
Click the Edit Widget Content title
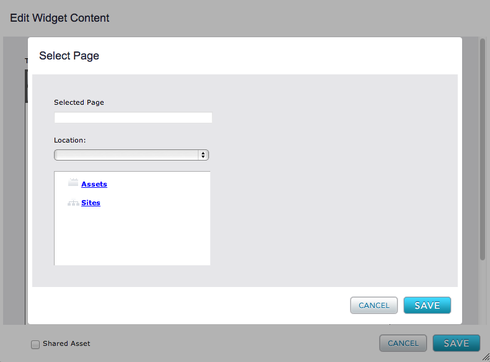pyautogui.click(x=59, y=18)
